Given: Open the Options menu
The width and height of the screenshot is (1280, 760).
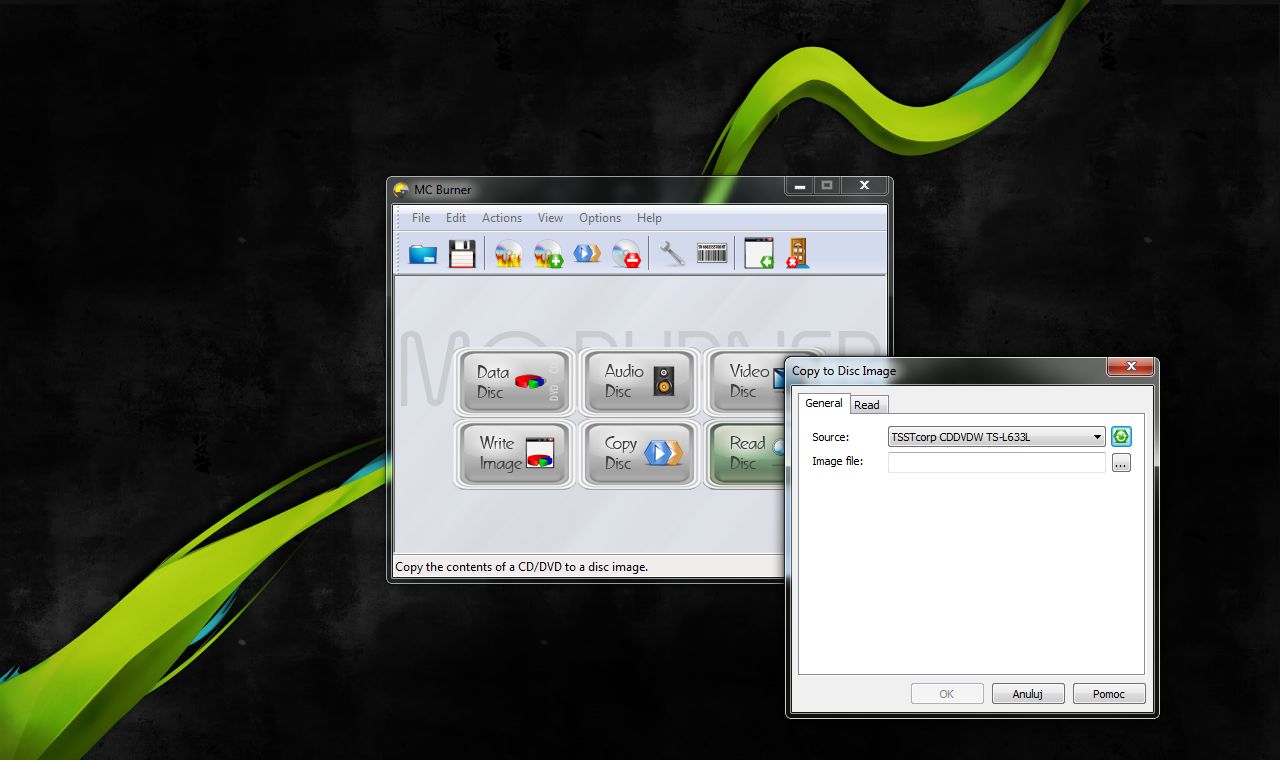Looking at the screenshot, I should [600, 218].
